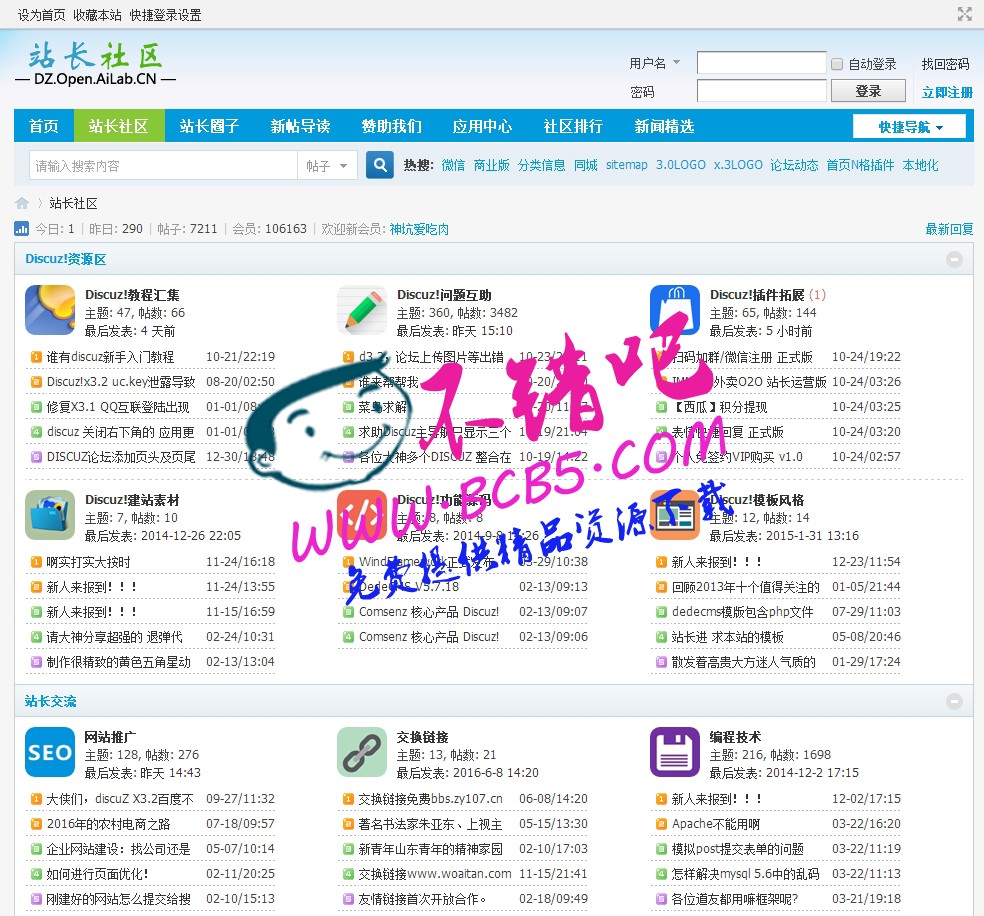Click 快捷登录设置 in top bar
Viewport: 984px width, 916px height.
click(x=166, y=15)
